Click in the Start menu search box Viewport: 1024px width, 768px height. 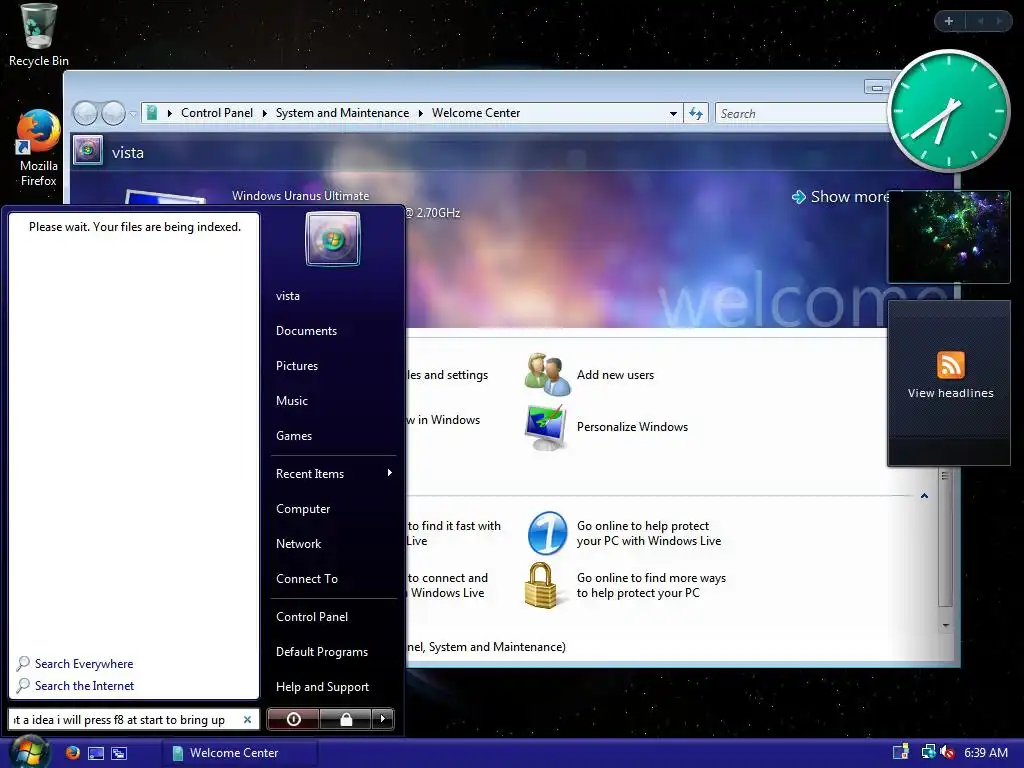(125, 720)
